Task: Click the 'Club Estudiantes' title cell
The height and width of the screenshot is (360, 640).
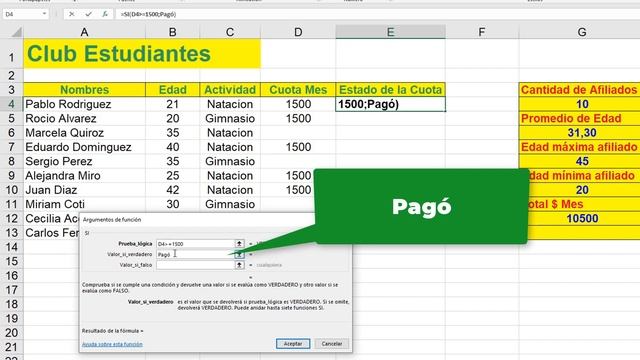Action: point(142,54)
